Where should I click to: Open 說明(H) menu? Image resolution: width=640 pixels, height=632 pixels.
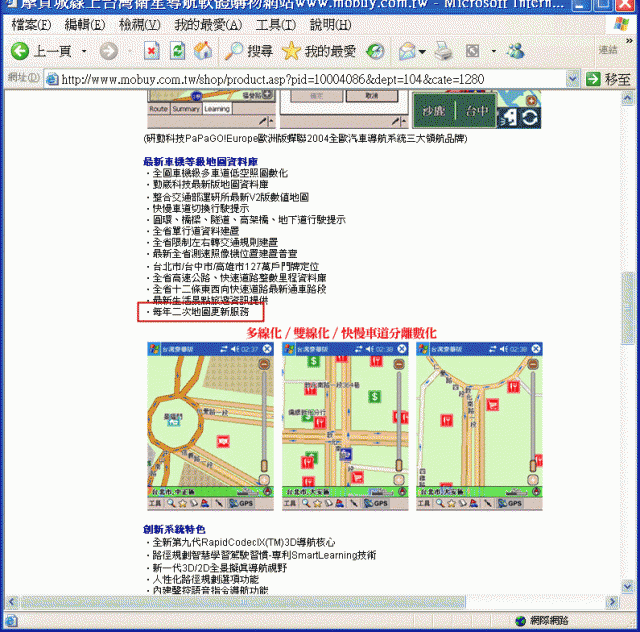click(x=330, y=25)
